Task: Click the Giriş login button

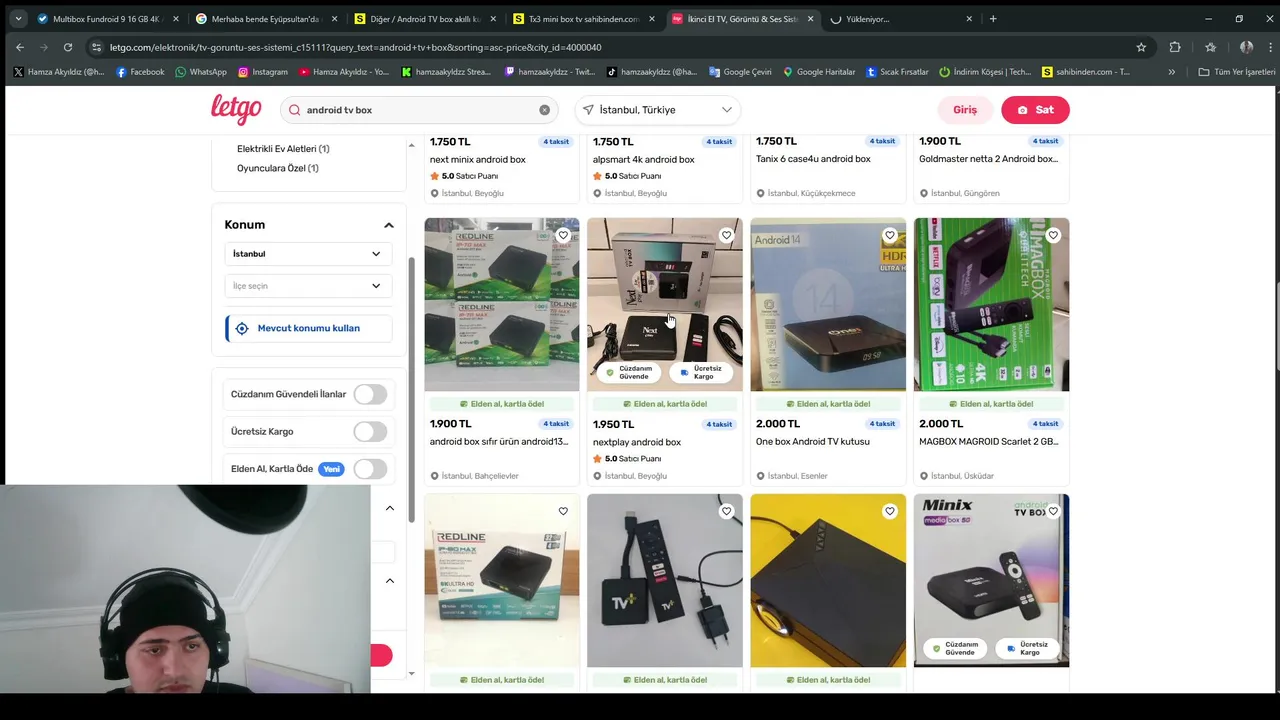Action: 964,110
